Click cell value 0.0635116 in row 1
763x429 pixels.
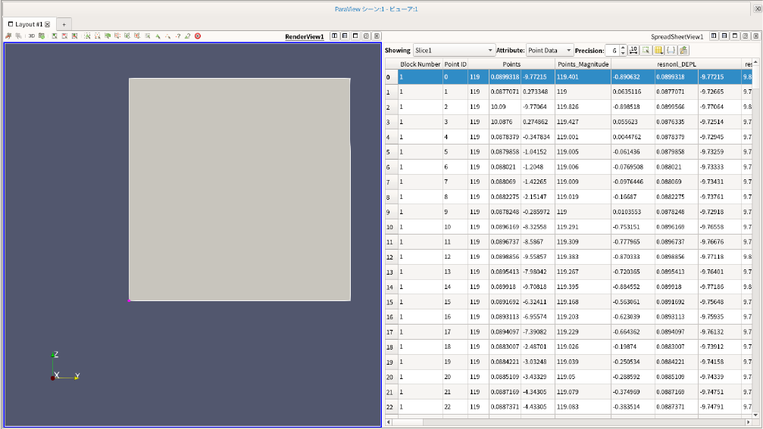pos(633,91)
